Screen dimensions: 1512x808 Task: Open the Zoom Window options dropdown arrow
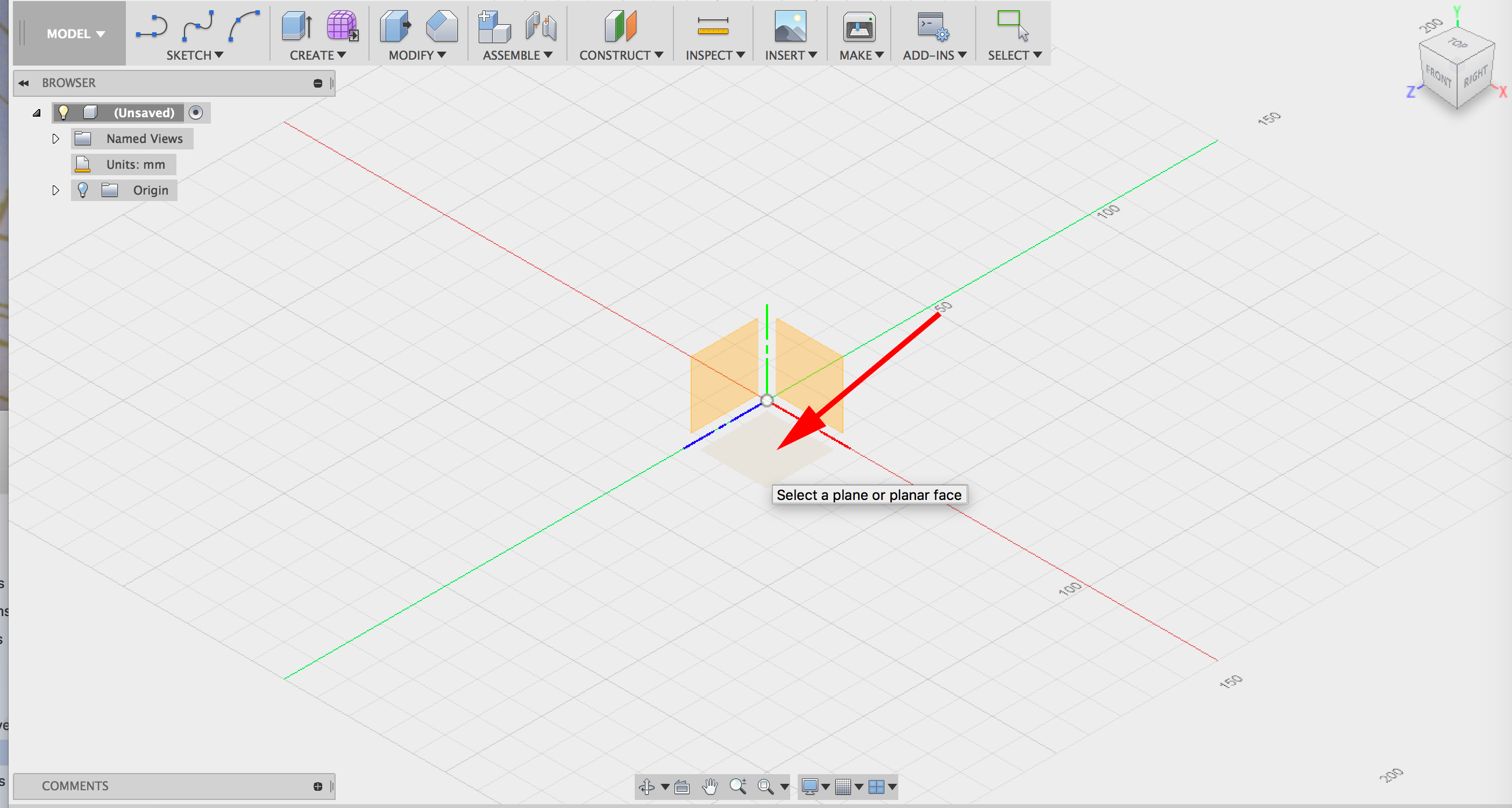click(x=784, y=787)
